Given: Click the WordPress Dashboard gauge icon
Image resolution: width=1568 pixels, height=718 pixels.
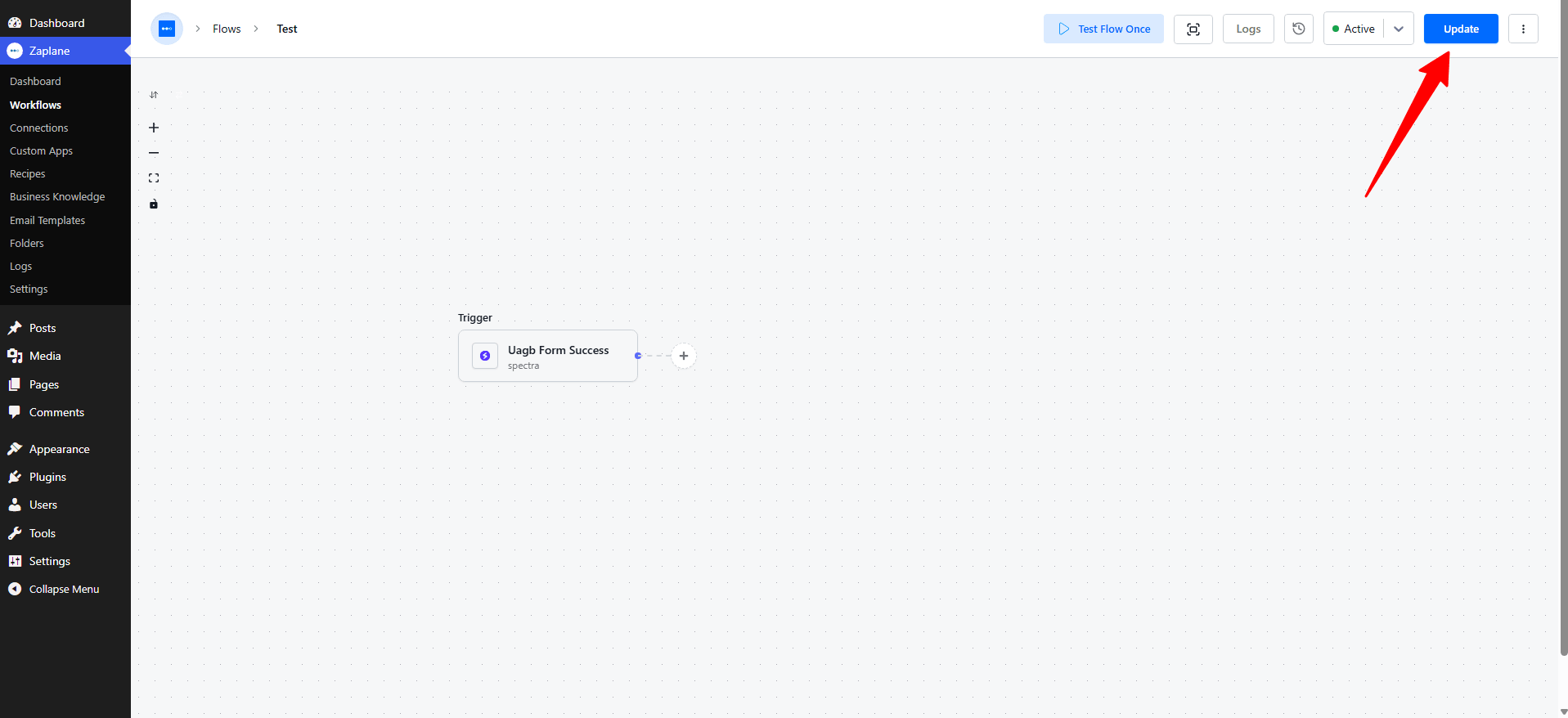Looking at the screenshot, I should [15, 23].
